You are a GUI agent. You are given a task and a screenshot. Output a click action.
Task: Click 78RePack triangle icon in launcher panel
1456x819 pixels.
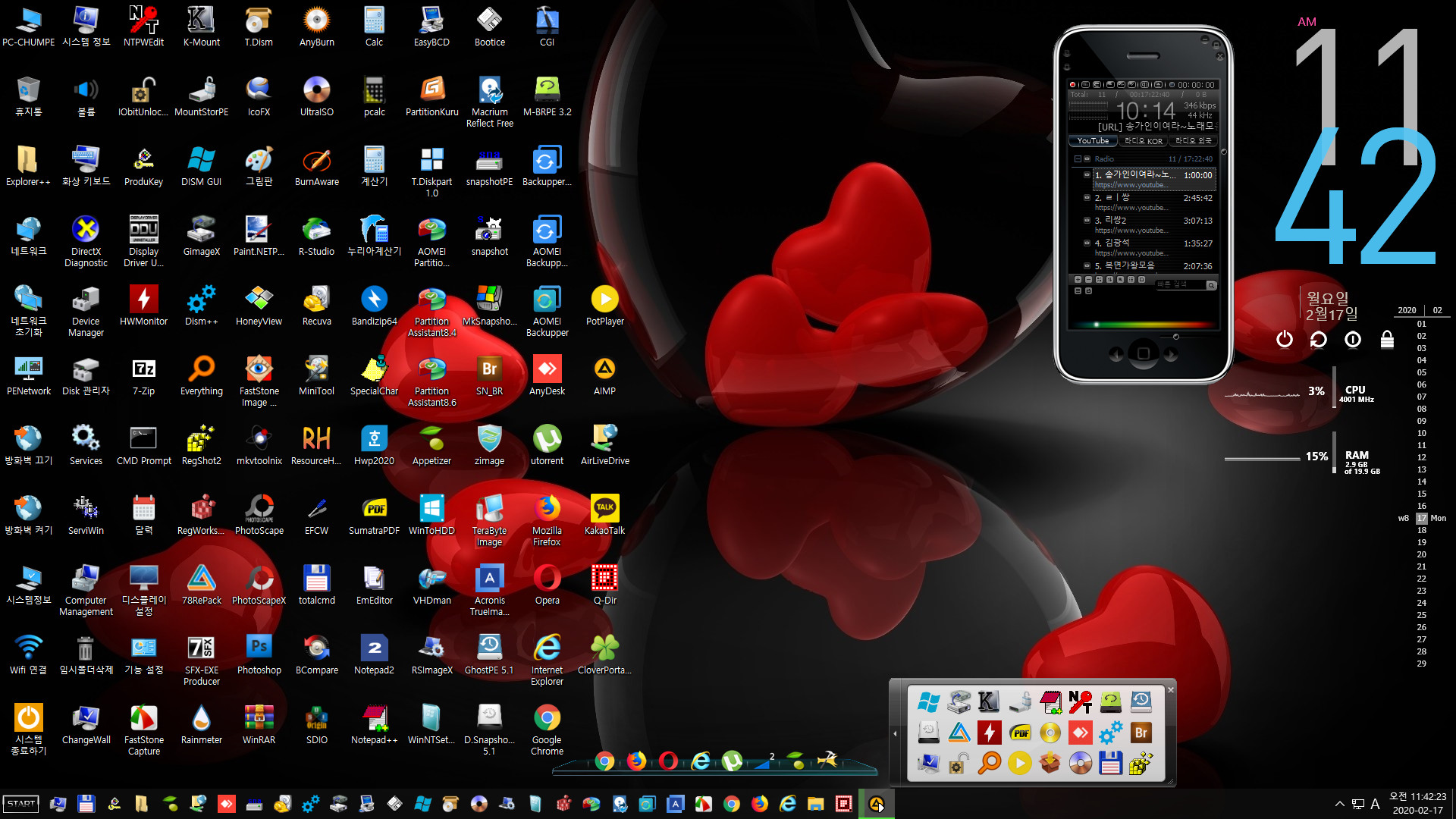[959, 733]
